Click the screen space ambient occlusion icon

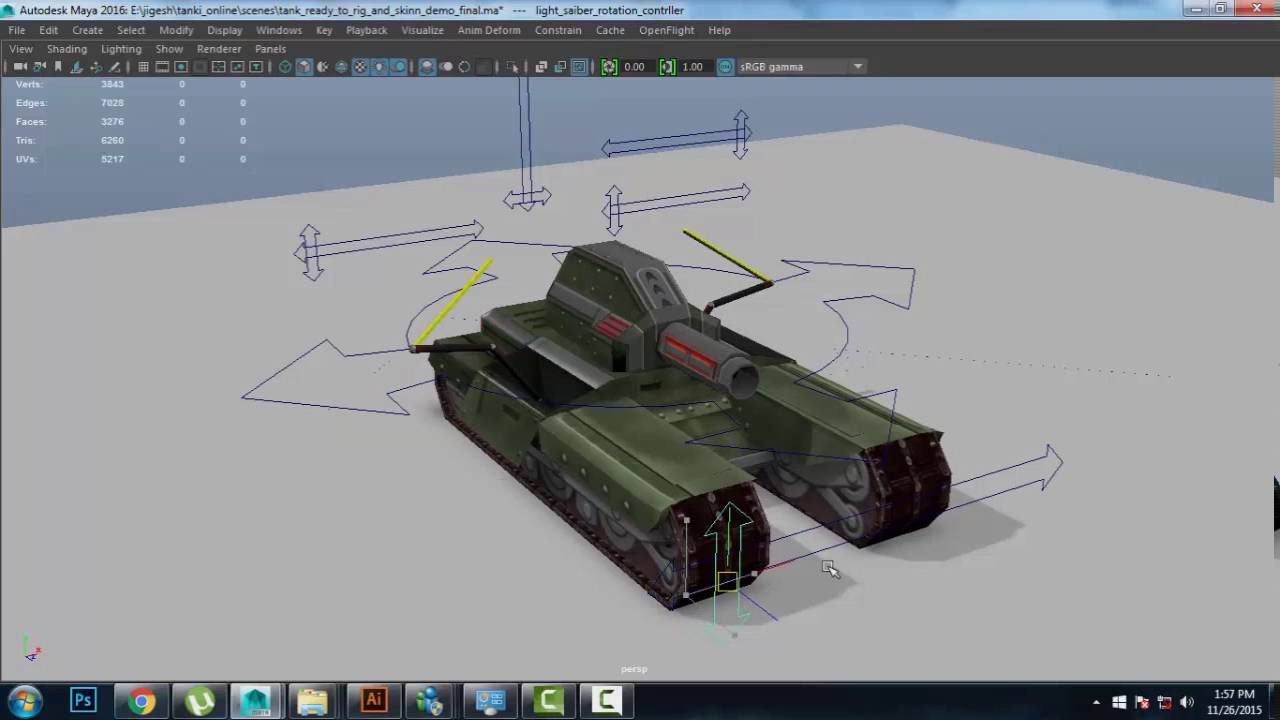(x=427, y=67)
